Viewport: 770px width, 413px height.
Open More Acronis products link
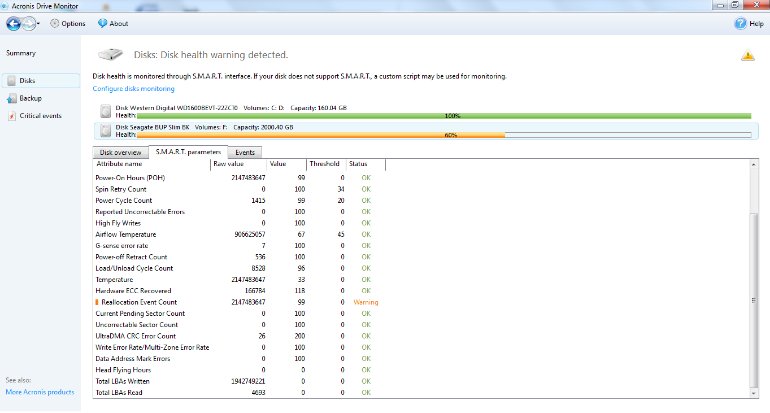40,392
